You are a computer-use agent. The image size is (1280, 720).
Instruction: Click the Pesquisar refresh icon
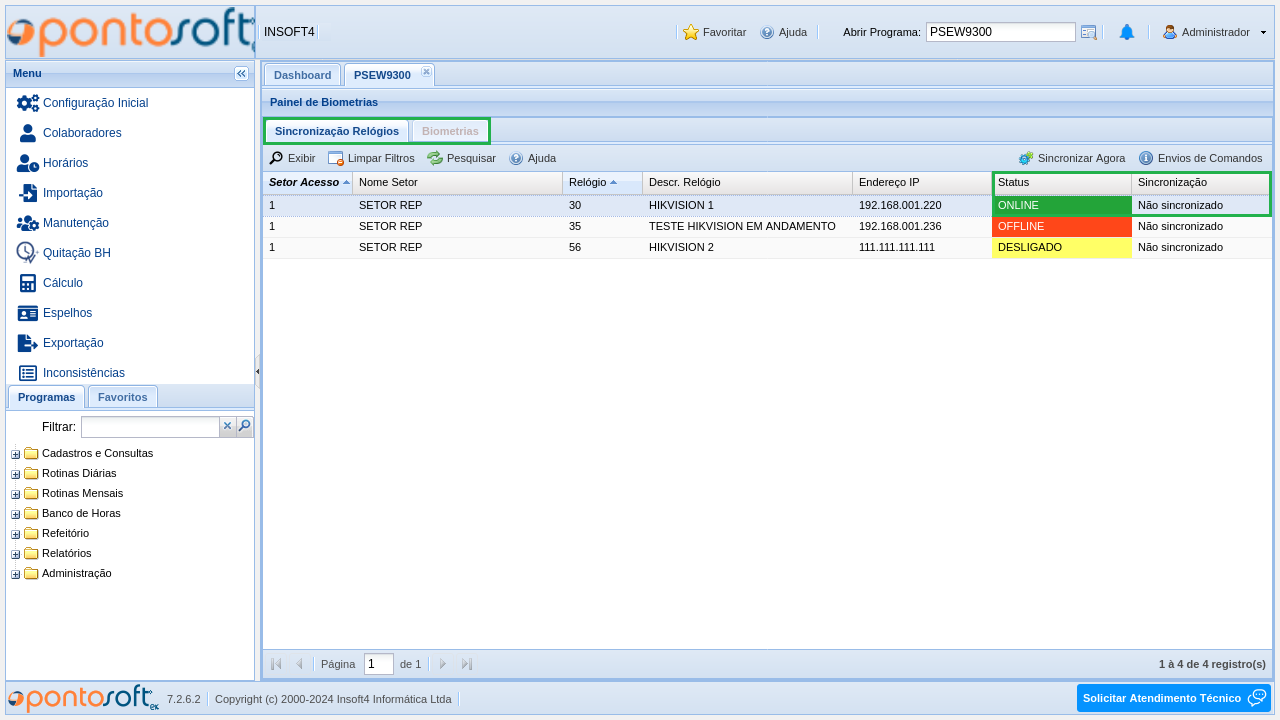(435, 158)
